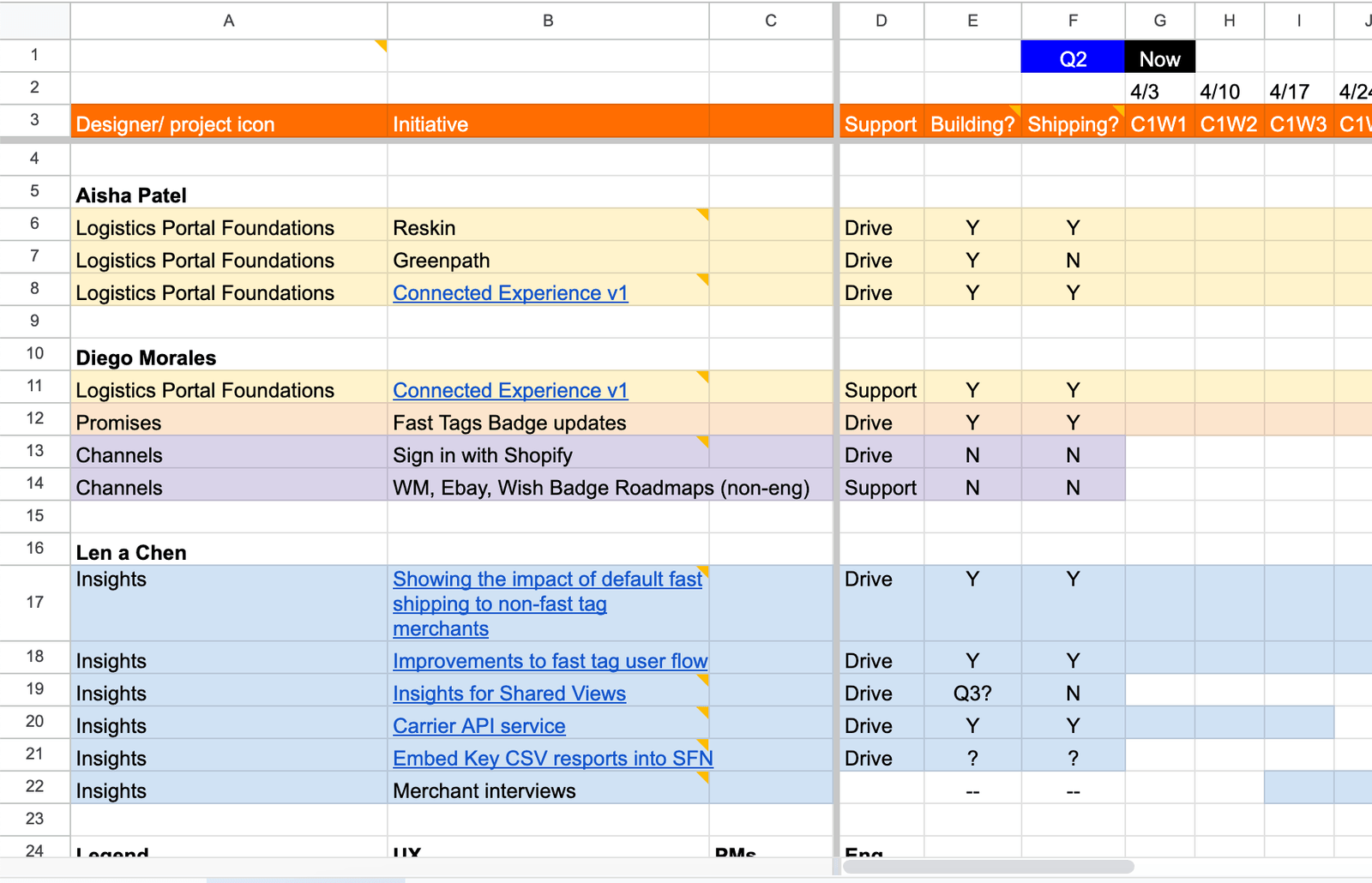Open the note marker on Sign in with Shopify

pyautogui.click(x=702, y=442)
